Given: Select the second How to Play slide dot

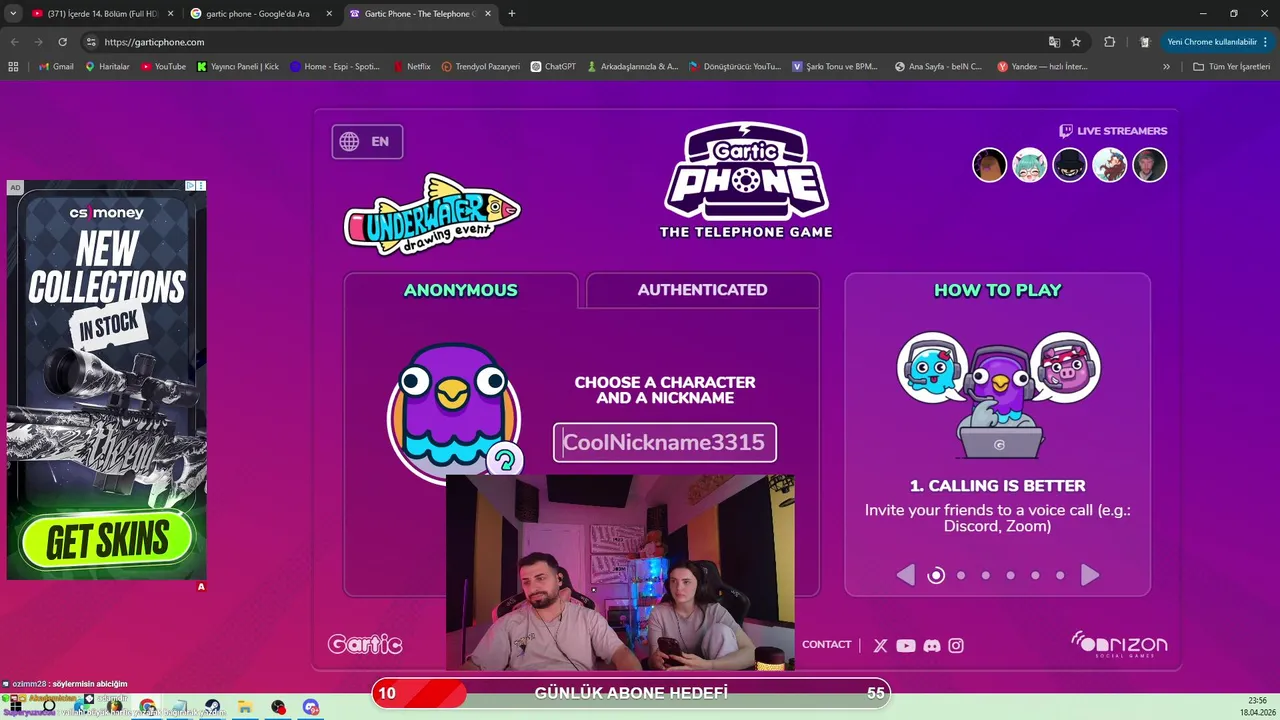Looking at the screenshot, I should click(x=961, y=575).
